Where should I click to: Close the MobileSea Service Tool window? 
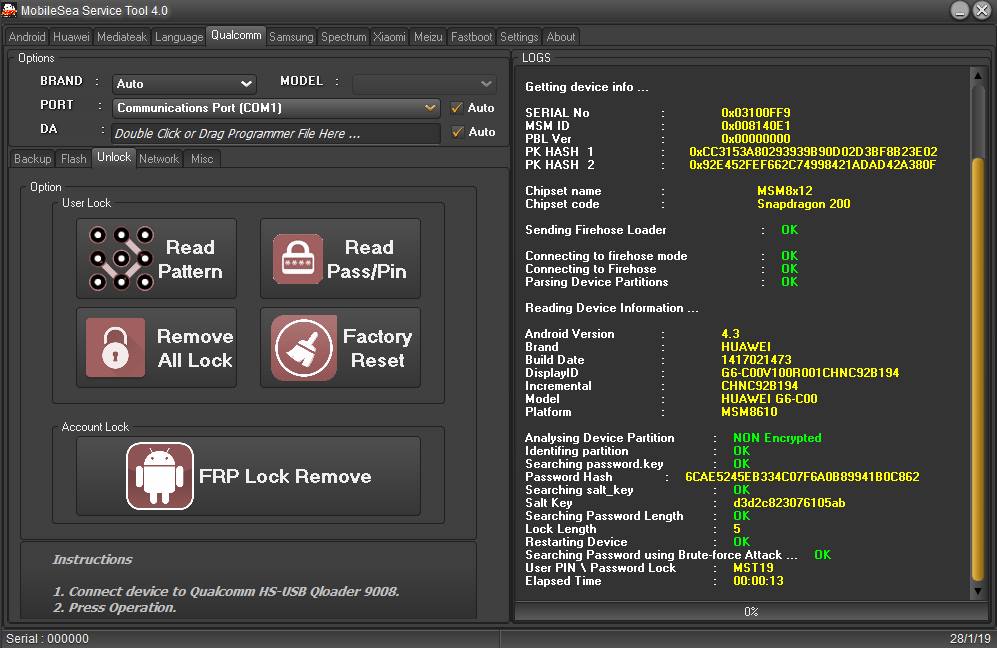click(982, 10)
